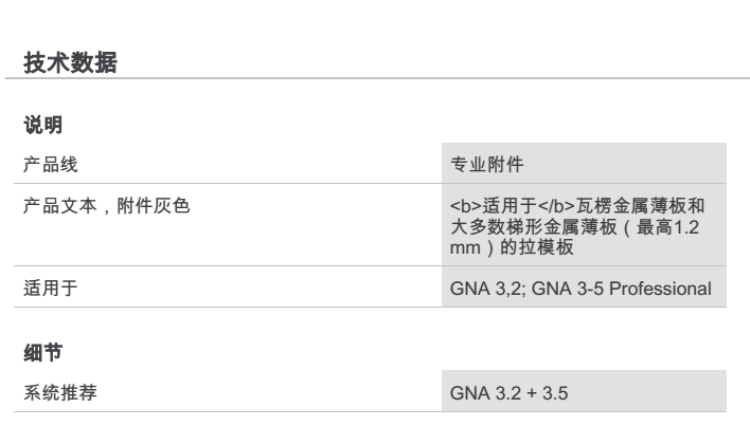Image resolution: width=750 pixels, height=426 pixels.
Task: Click the divider line below 技术数据
Action: pos(375,79)
